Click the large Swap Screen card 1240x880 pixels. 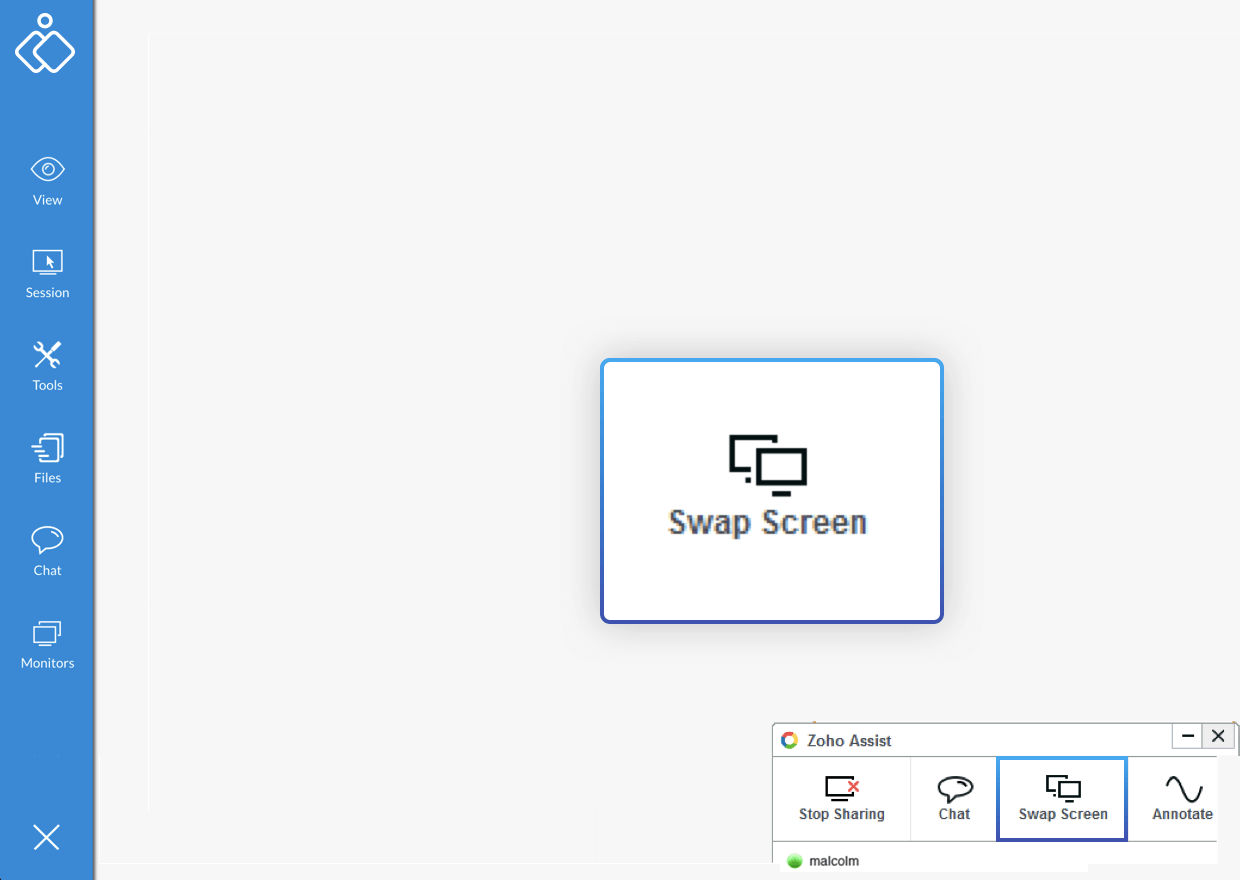pos(771,491)
